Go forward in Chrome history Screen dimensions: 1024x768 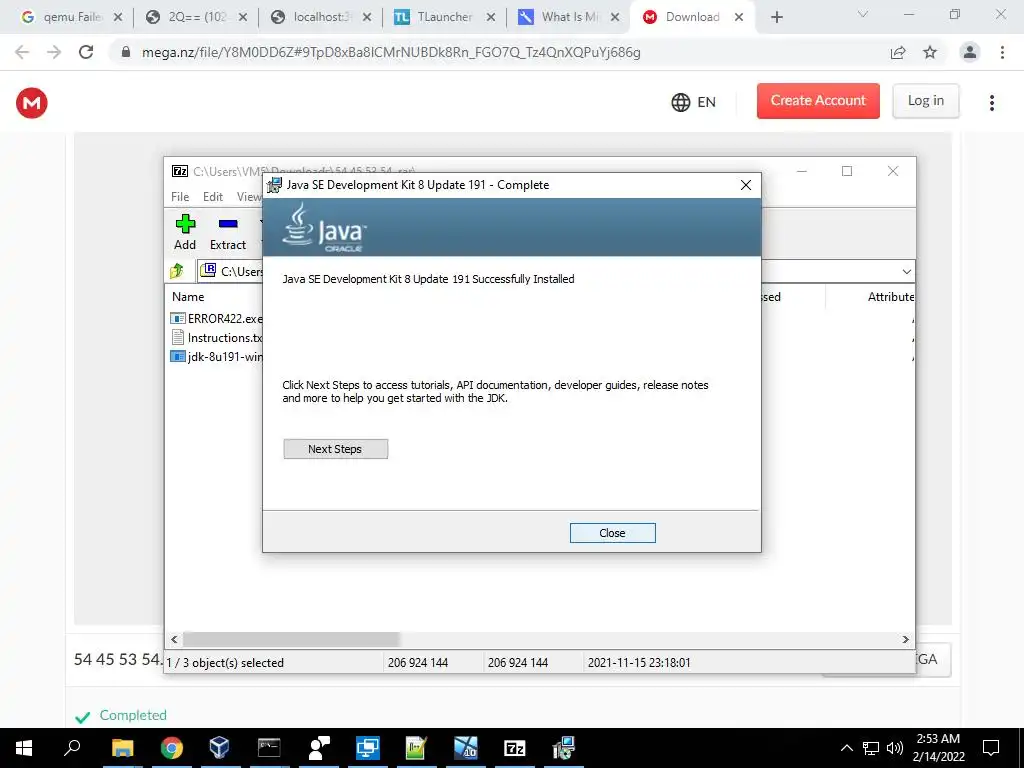[54, 52]
